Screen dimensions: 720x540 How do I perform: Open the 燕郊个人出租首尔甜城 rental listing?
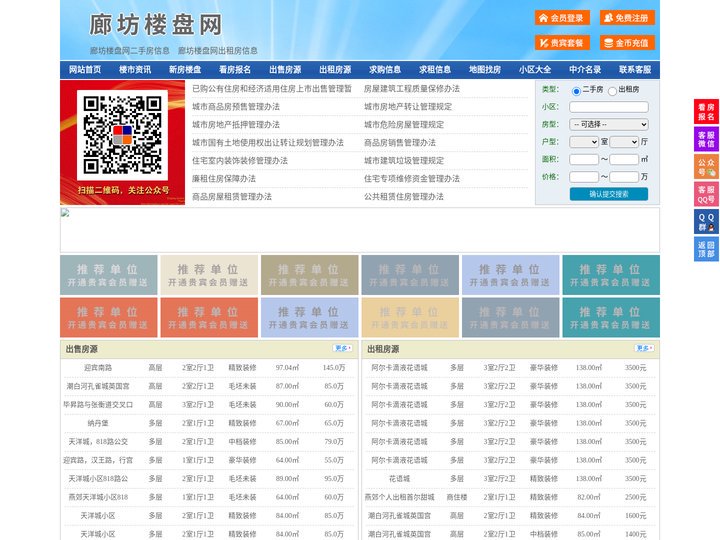(x=399, y=497)
